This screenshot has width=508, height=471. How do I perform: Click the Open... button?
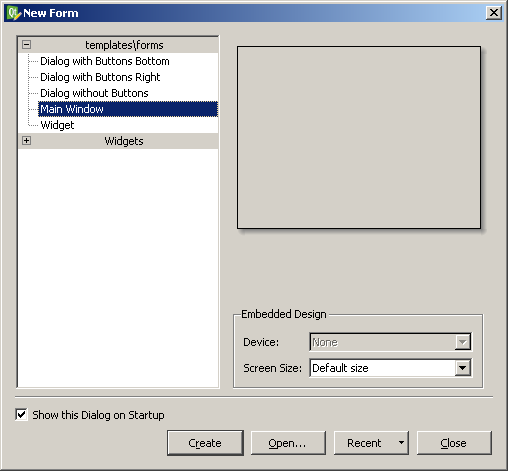tap(288, 443)
